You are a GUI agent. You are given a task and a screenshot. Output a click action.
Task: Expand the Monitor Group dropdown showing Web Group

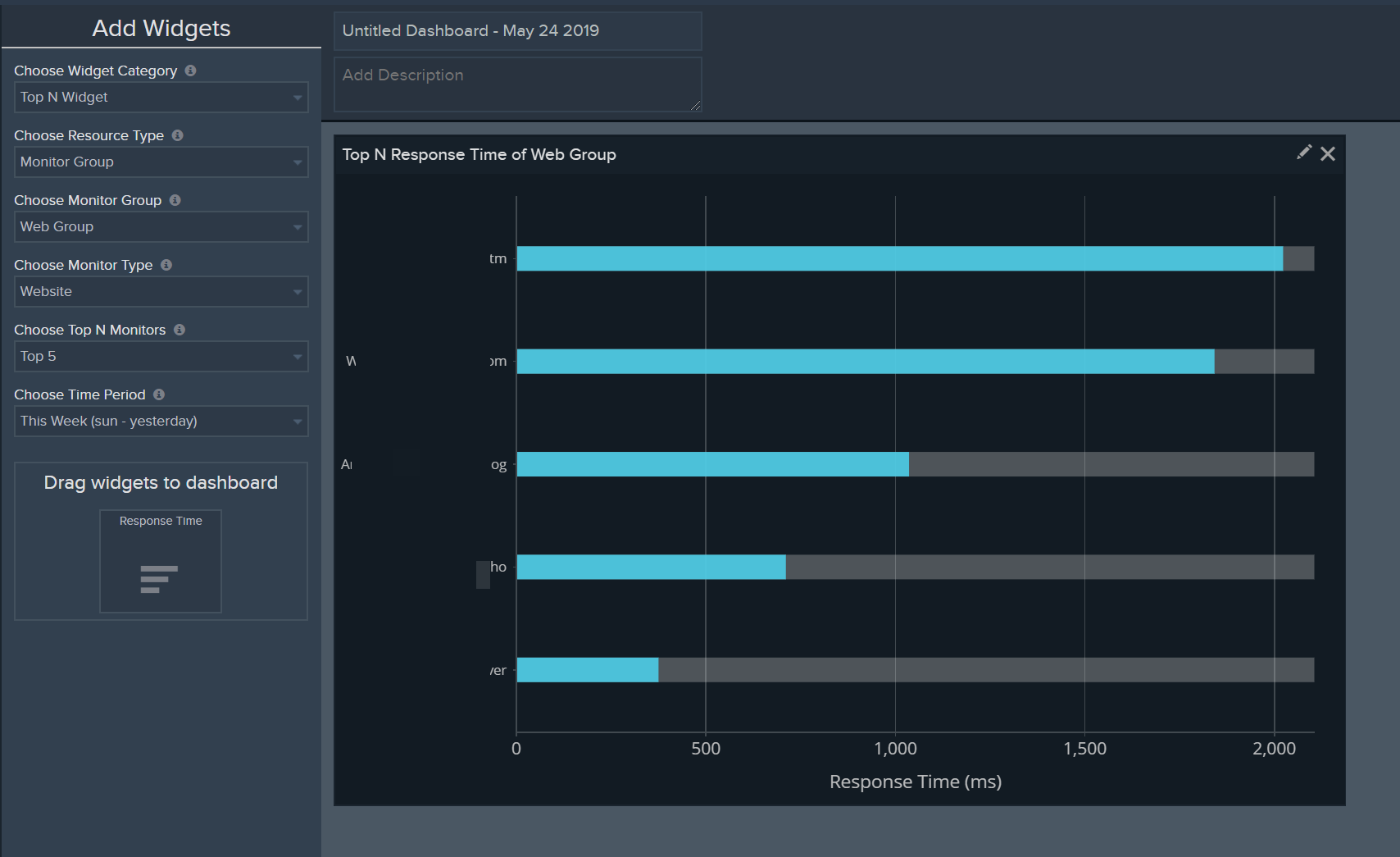161,226
